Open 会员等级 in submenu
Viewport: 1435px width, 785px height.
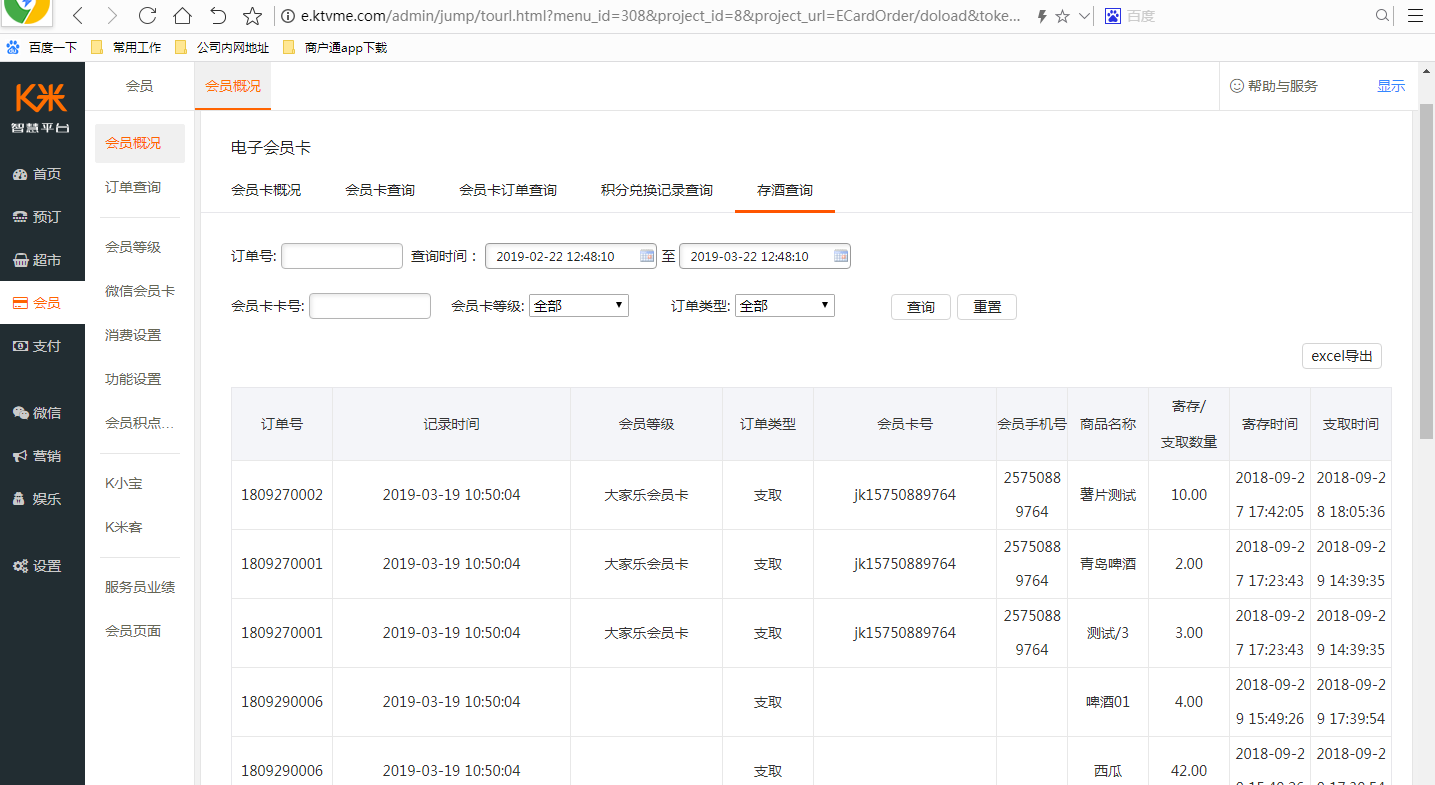(133, 247)
